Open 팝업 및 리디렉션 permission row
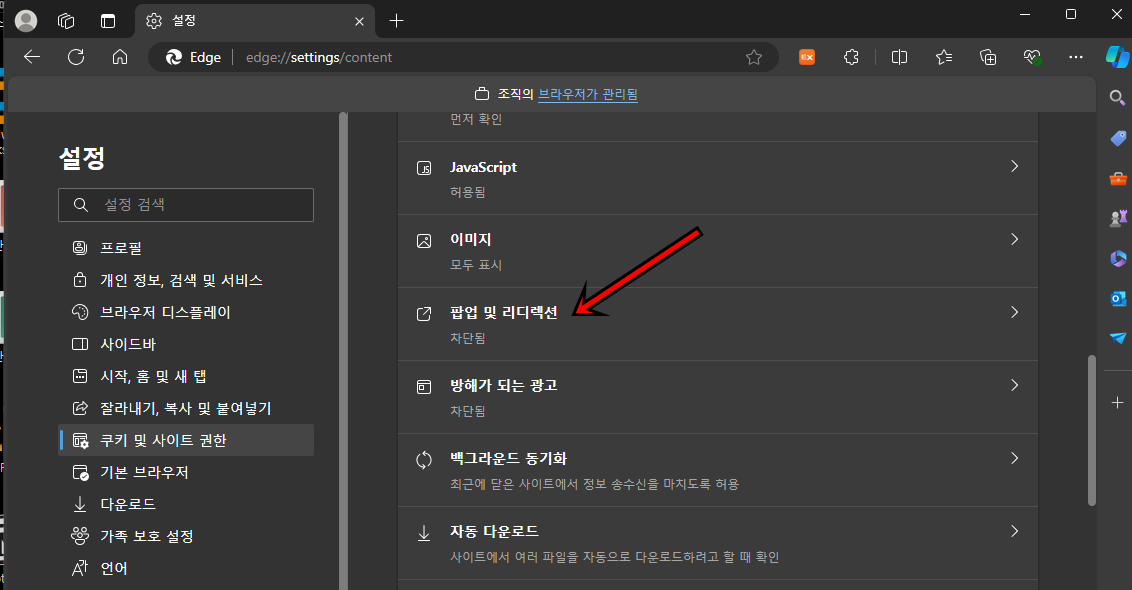 coord(718,324)
